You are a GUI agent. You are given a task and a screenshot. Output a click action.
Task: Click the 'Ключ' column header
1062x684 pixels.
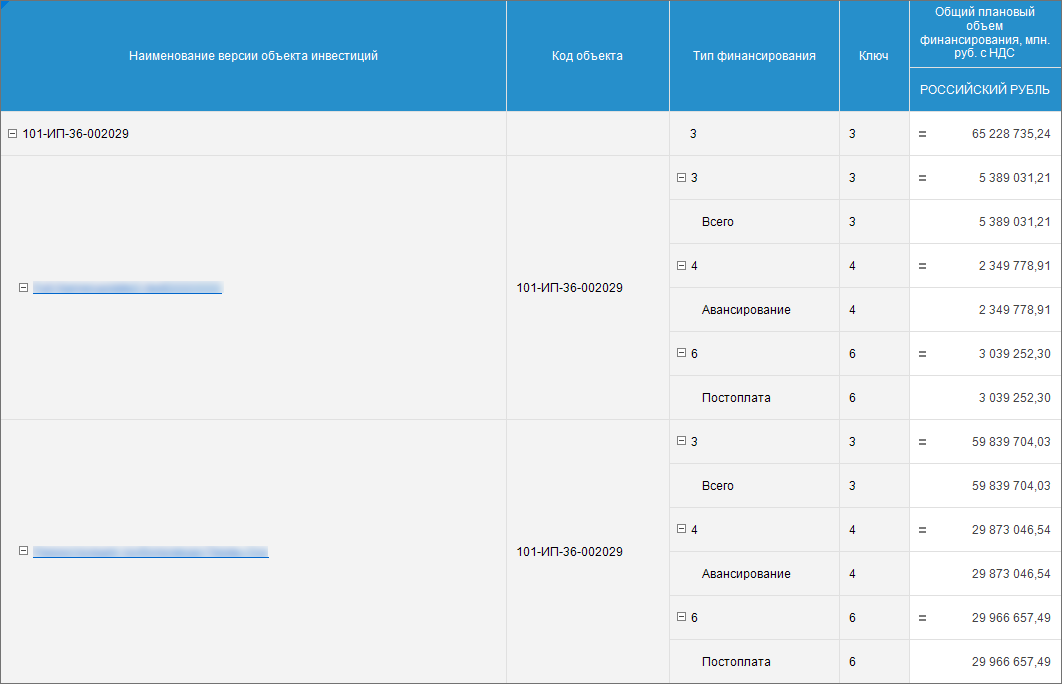point(873,56)
